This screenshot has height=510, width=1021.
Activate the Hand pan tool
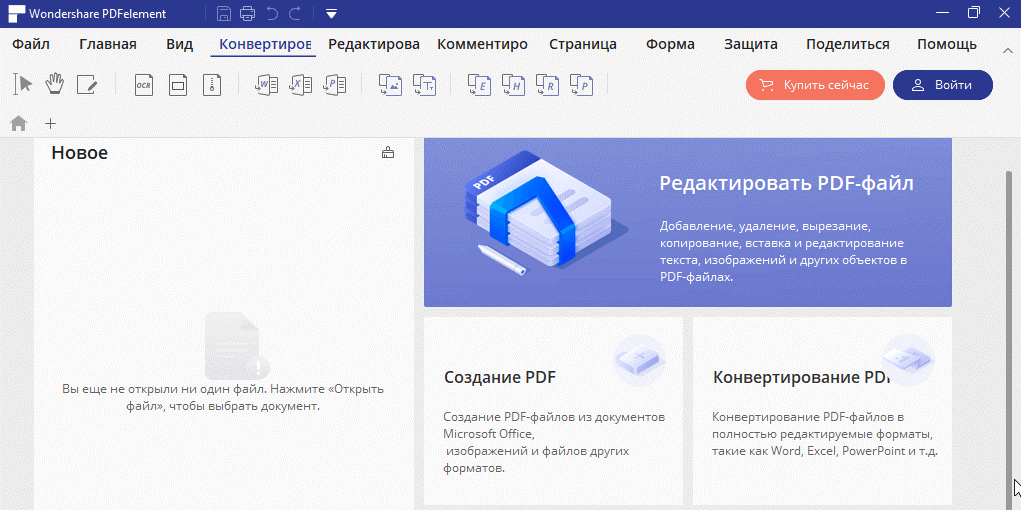[55, 85]
